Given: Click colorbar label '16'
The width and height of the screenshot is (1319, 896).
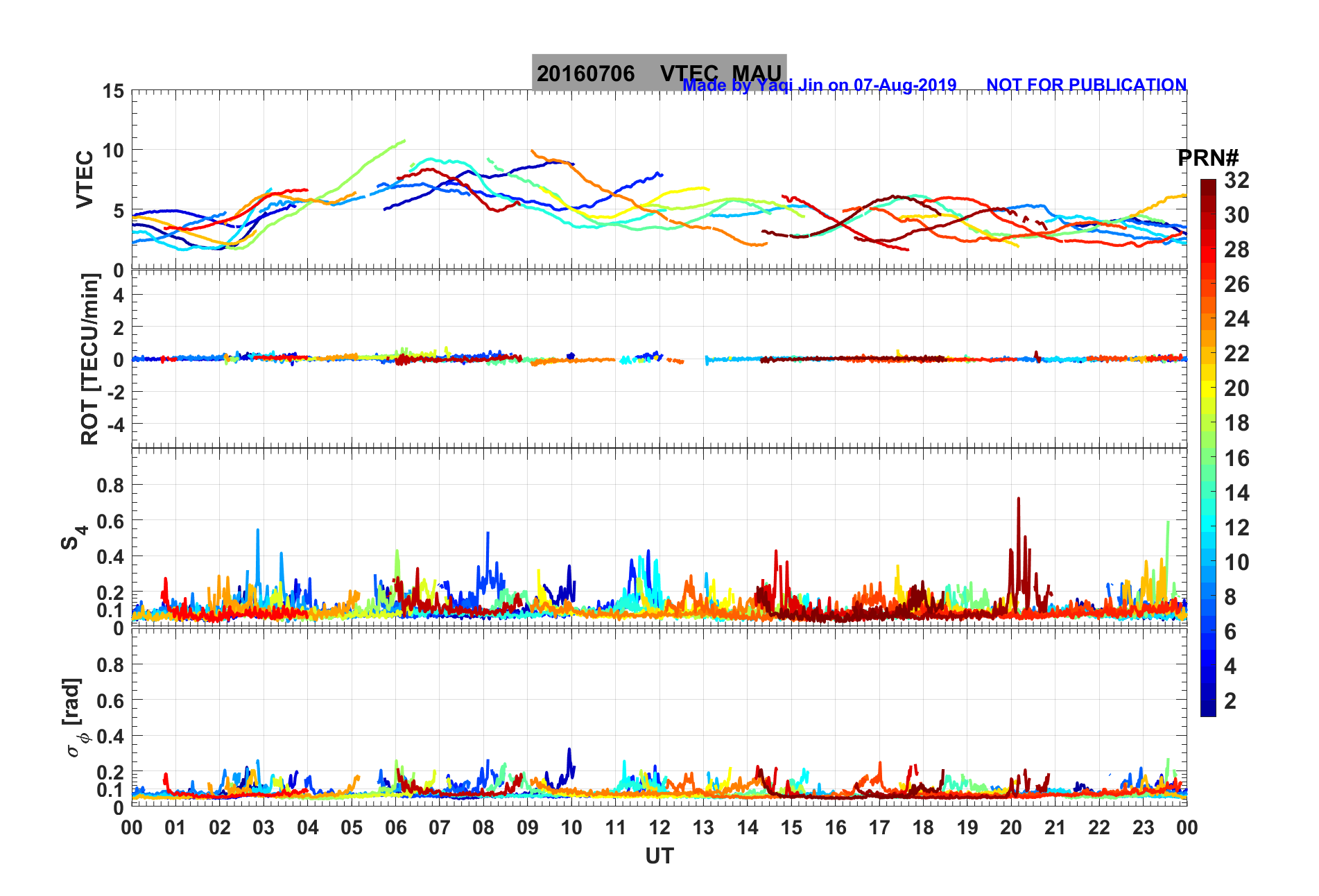Looking at the screenshot, I should [x=1236, y=458].
